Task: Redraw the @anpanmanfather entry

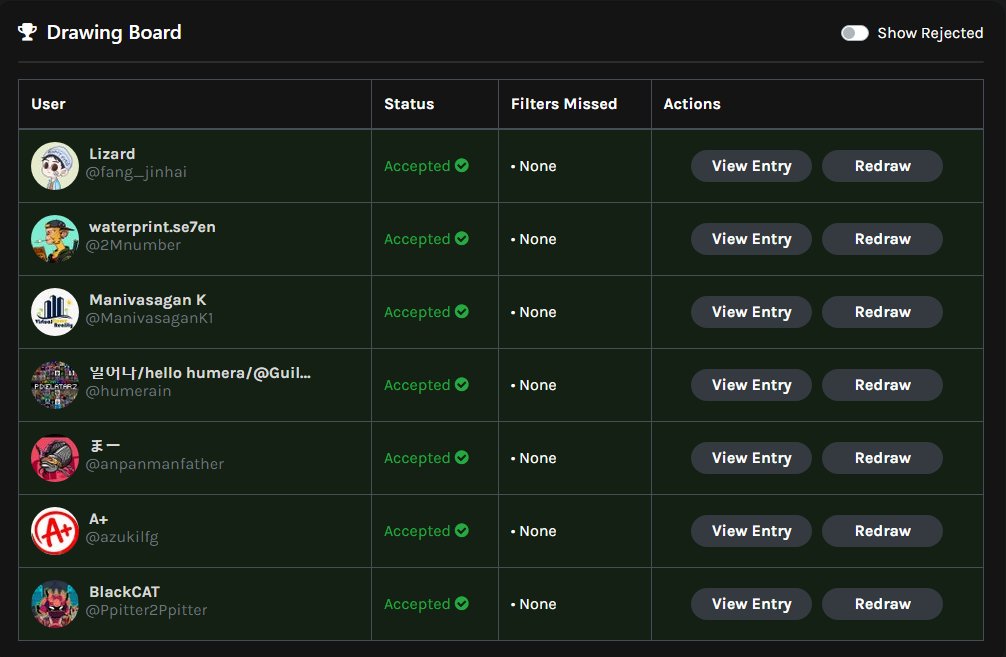Action: 882,458
